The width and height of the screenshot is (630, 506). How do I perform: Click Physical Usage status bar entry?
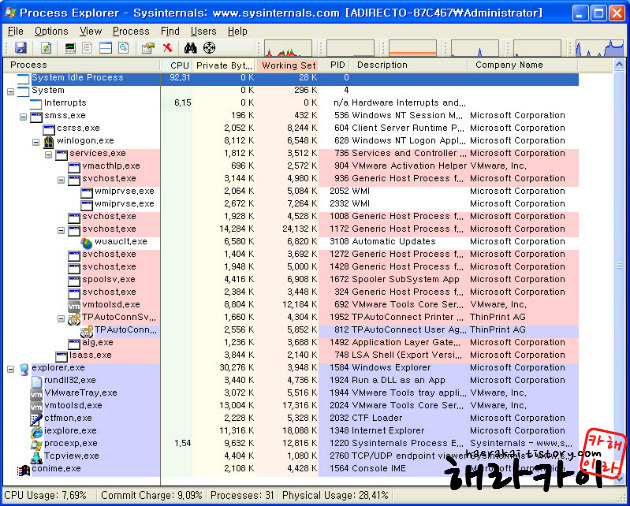pos(335,496)
